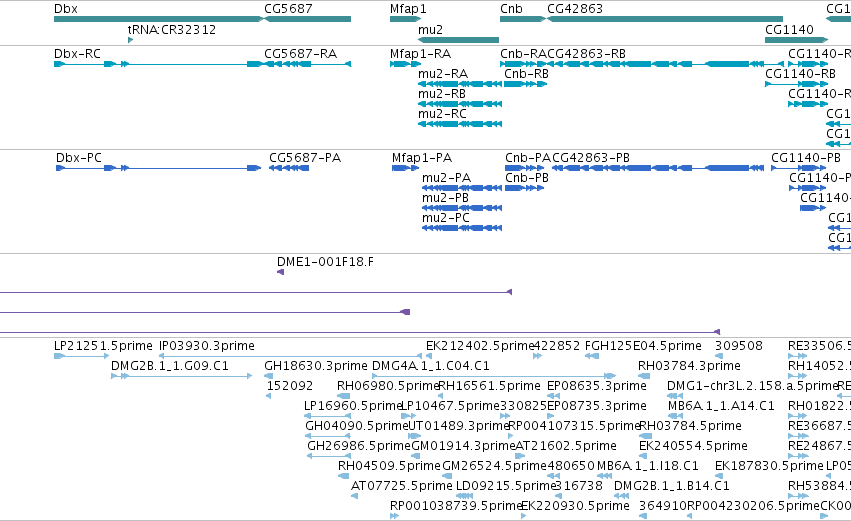Select the 152092 feature marker
This screenshot has width=851, height=521.
point(269,396)
